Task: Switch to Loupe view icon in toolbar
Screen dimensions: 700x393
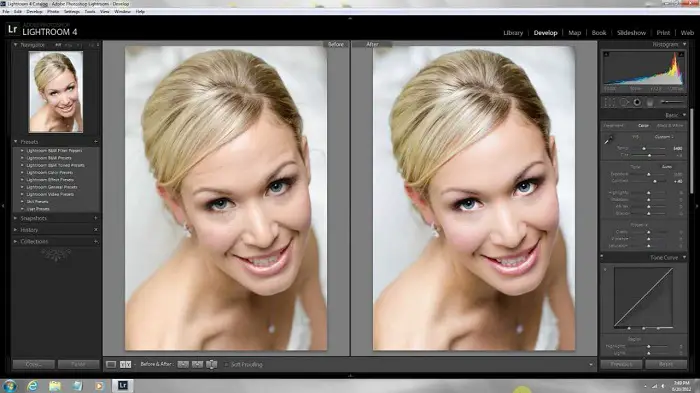Action: coord(111,364)
